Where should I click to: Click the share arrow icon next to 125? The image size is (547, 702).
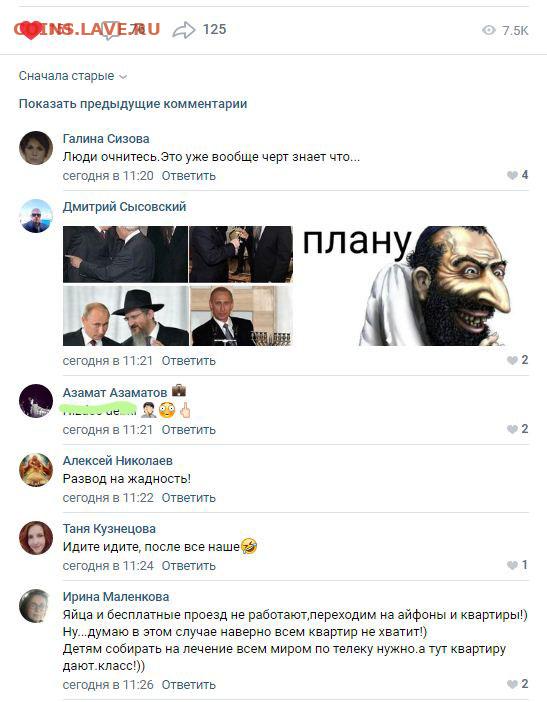[184, 30]
